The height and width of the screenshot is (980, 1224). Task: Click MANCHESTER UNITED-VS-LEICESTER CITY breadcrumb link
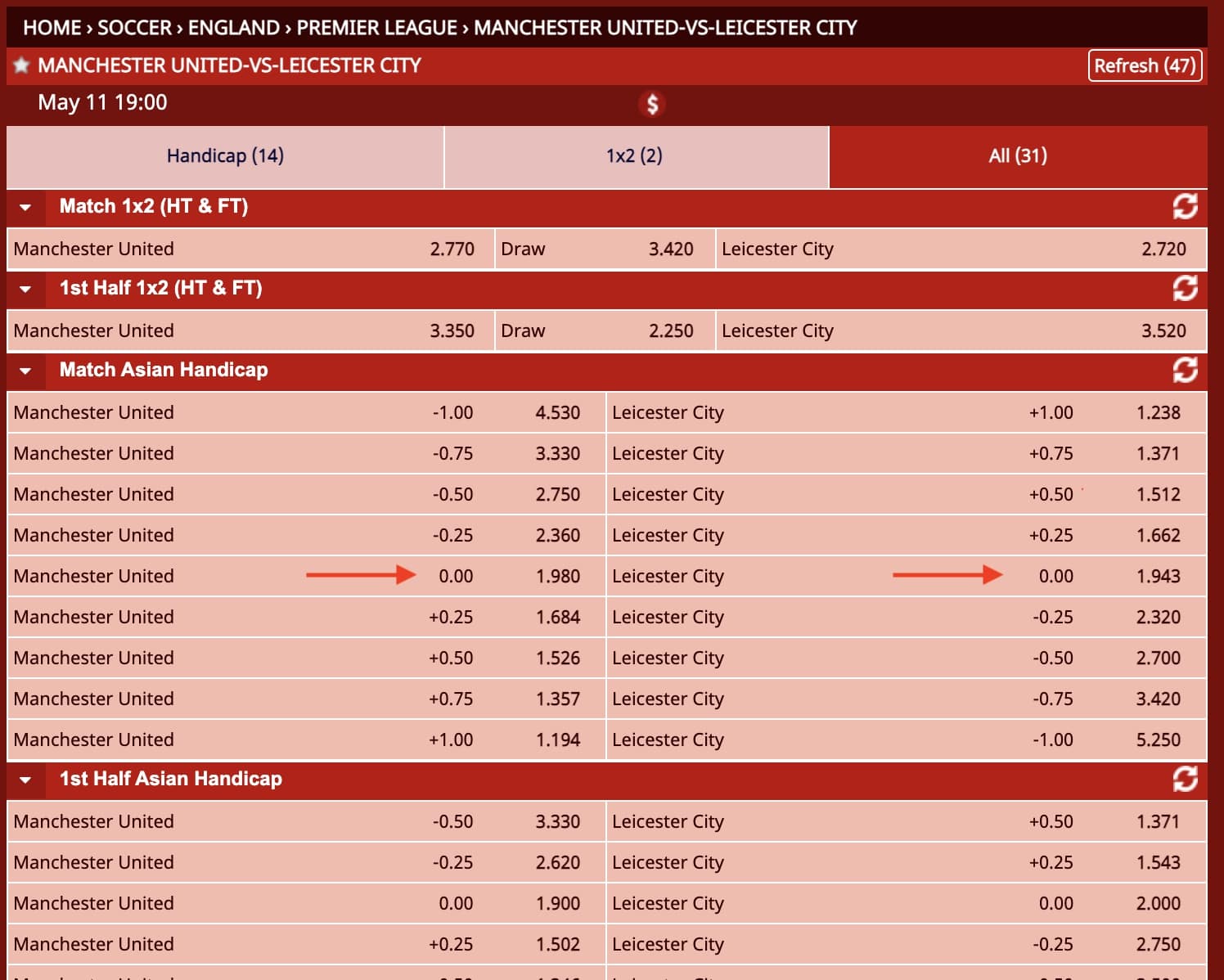(x=665, y=28)
